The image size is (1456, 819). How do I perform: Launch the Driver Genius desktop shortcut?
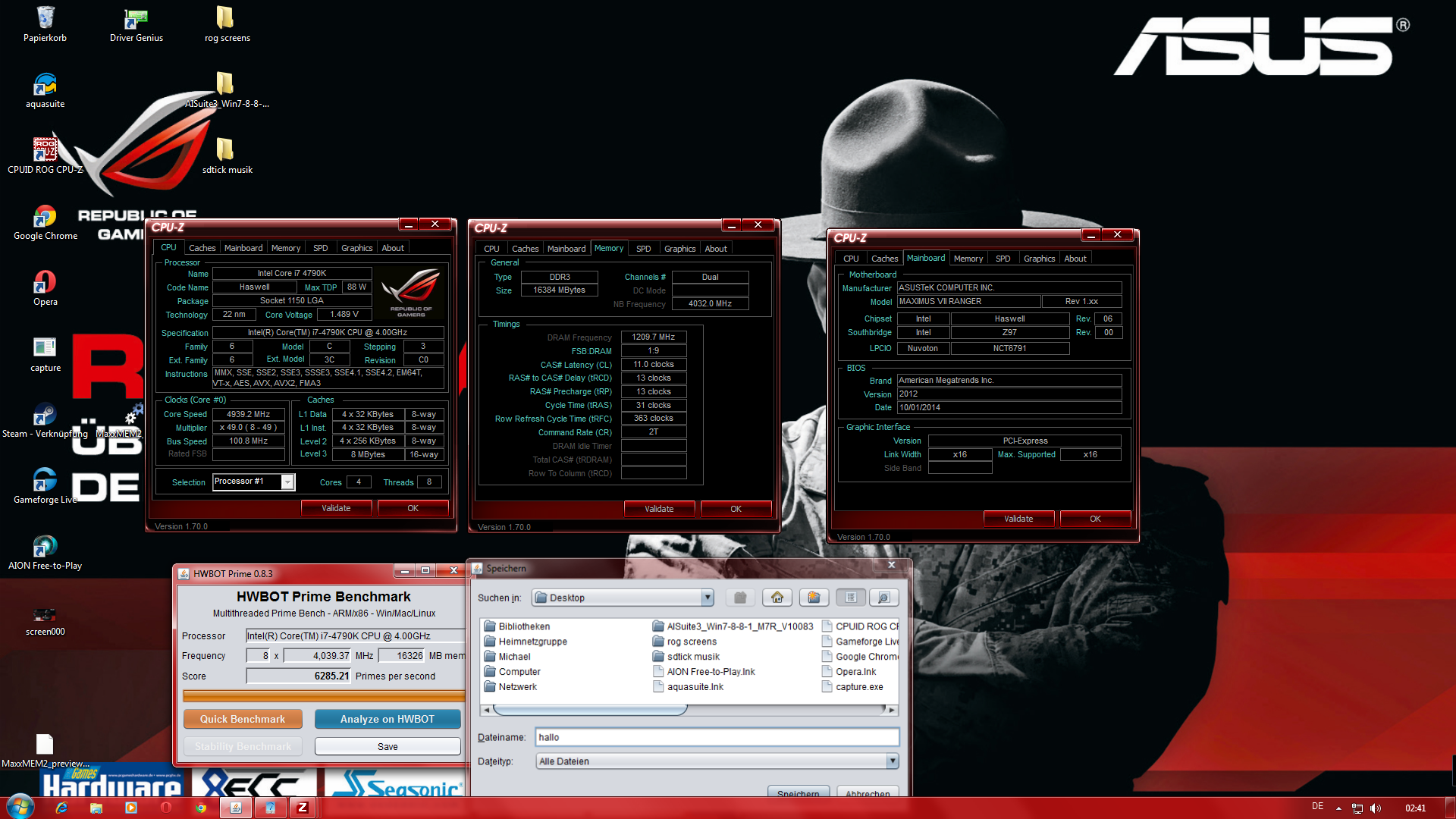pyautogui.click(x=136, y=24)
